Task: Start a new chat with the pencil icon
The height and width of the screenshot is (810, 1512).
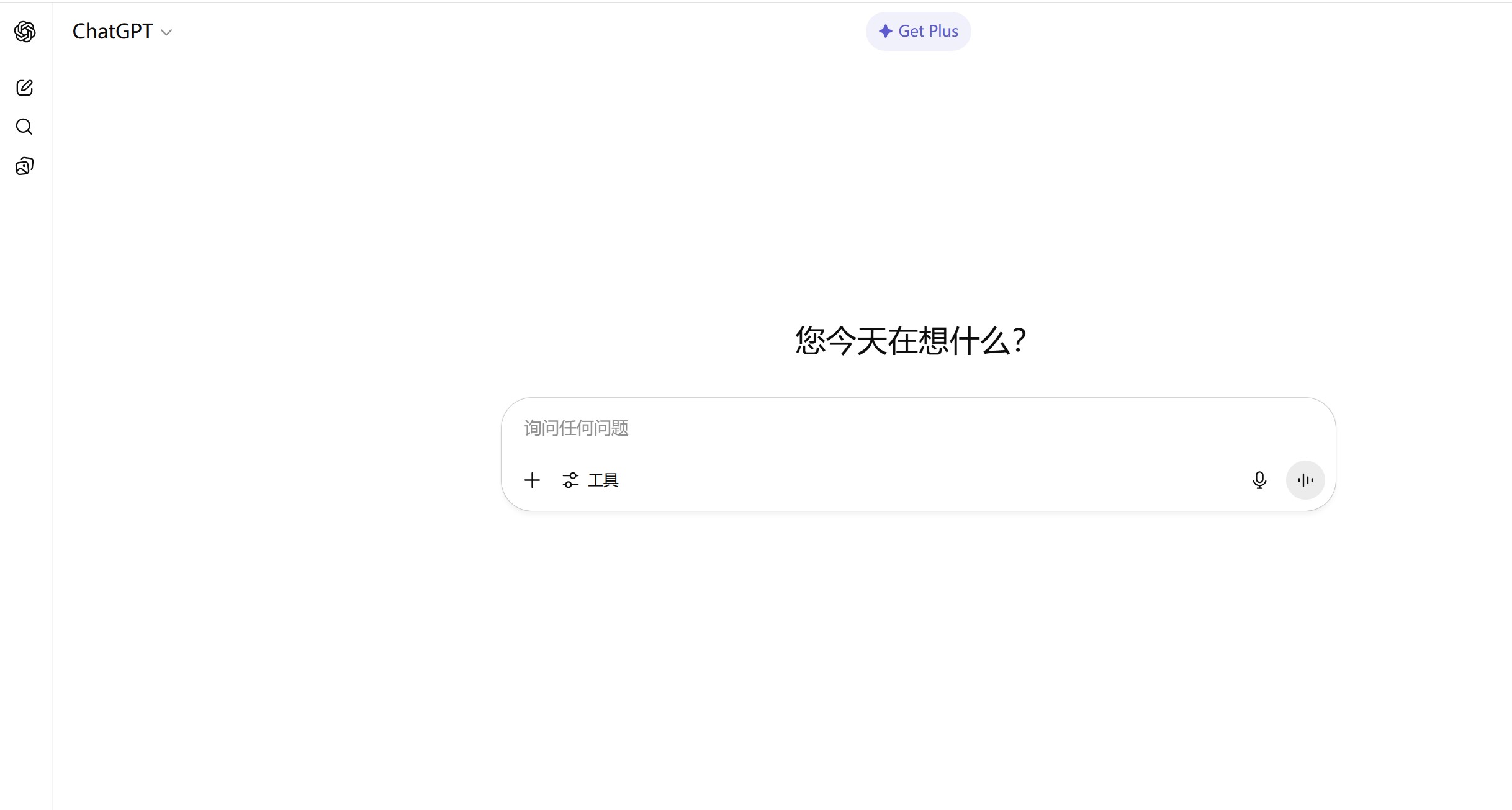Action: click(x=25, y=88)
